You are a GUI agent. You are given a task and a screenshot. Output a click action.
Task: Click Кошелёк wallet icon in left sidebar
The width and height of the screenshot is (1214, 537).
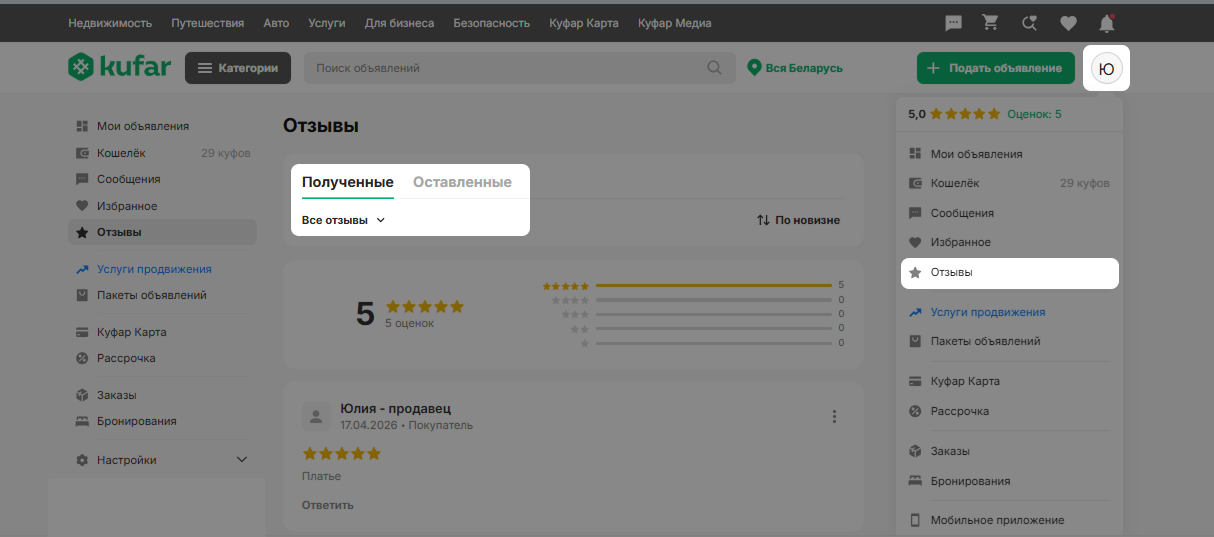pyautogui.click(x=83, y=153)
